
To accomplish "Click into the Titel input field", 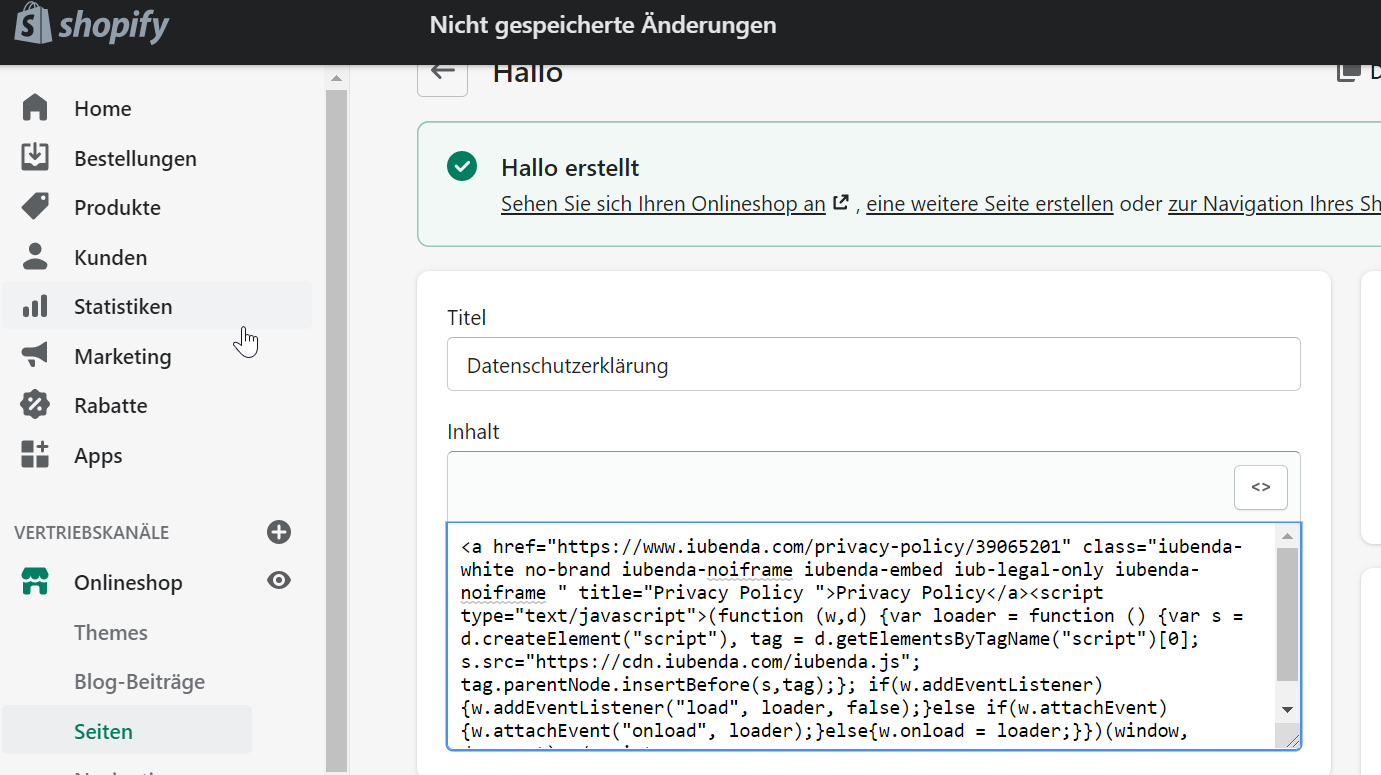I will click(x=873, y=365).
